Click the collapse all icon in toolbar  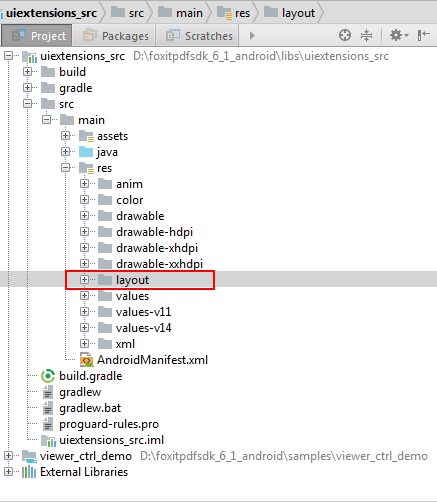(x=366, y=35)
